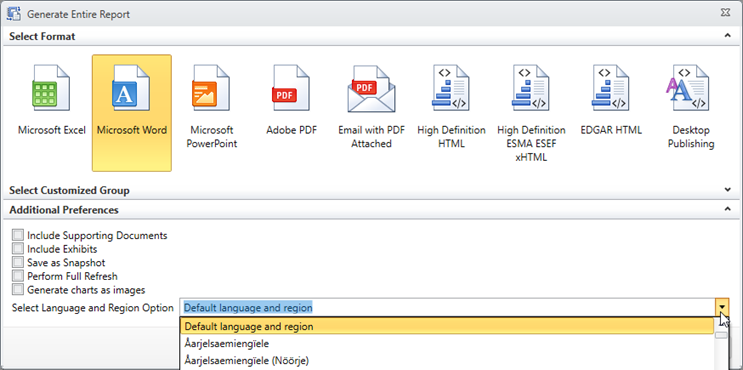This screenshot has height=370, width=743.
Task: Collapse the Additional Preferences section
Action: pos(727,209)
